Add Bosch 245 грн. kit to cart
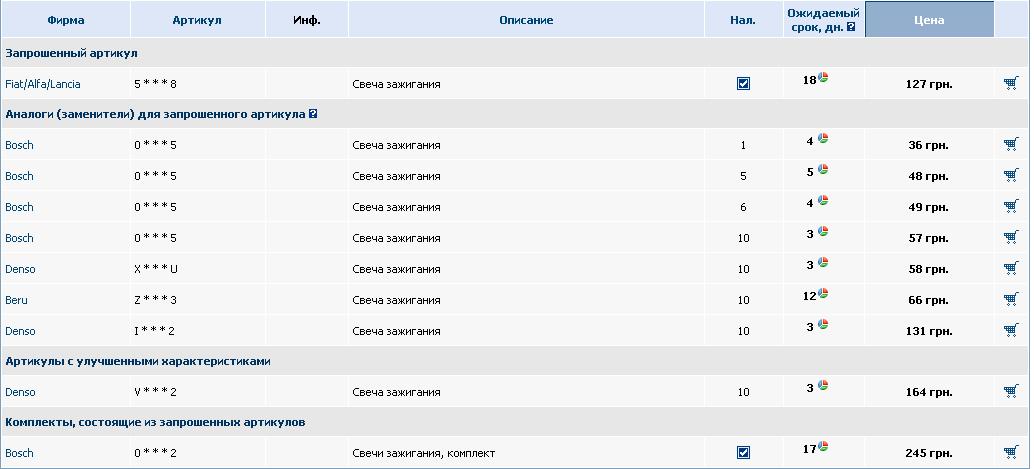 click(x=1010, y=453)
